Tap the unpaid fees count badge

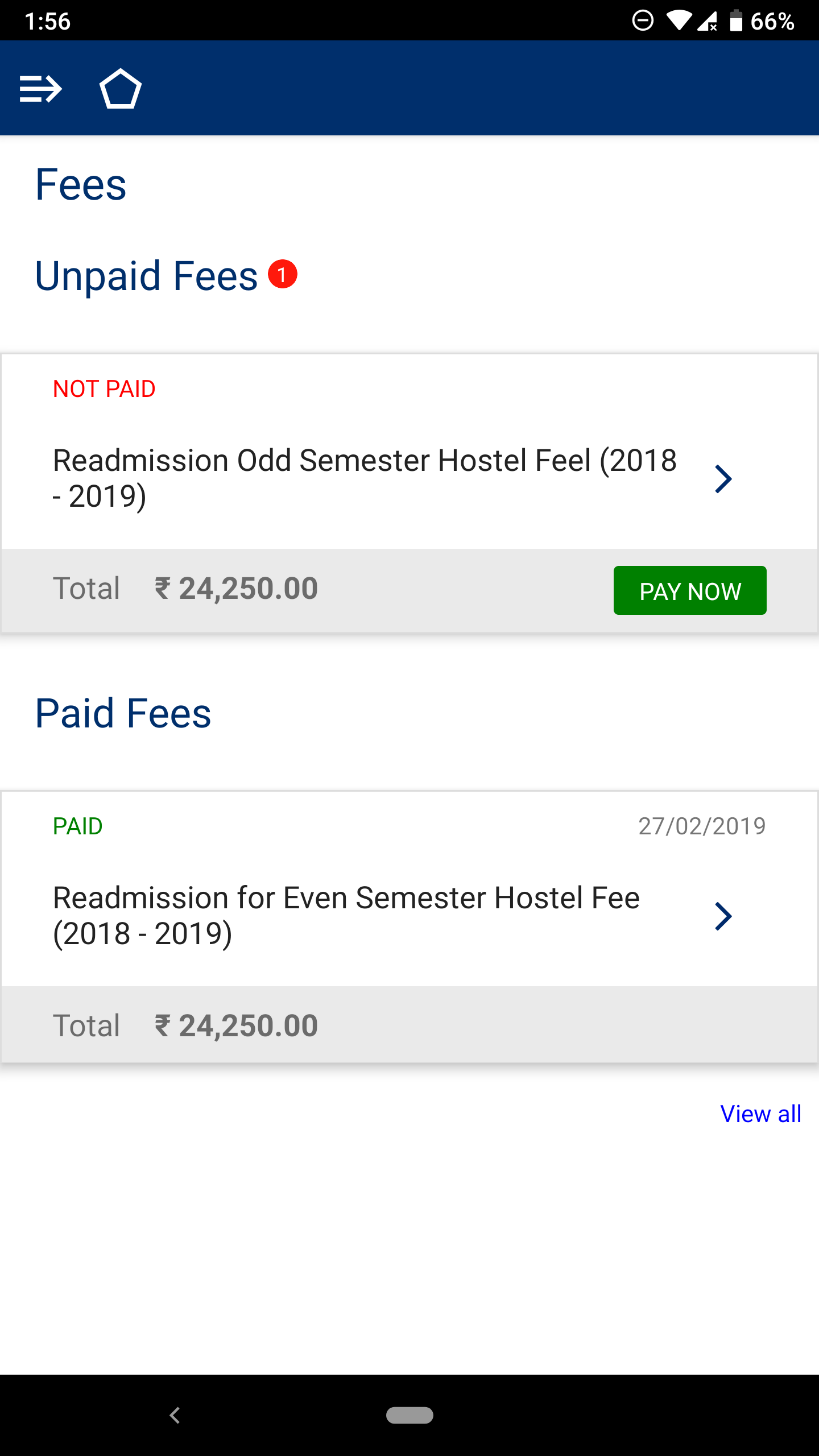283,274
